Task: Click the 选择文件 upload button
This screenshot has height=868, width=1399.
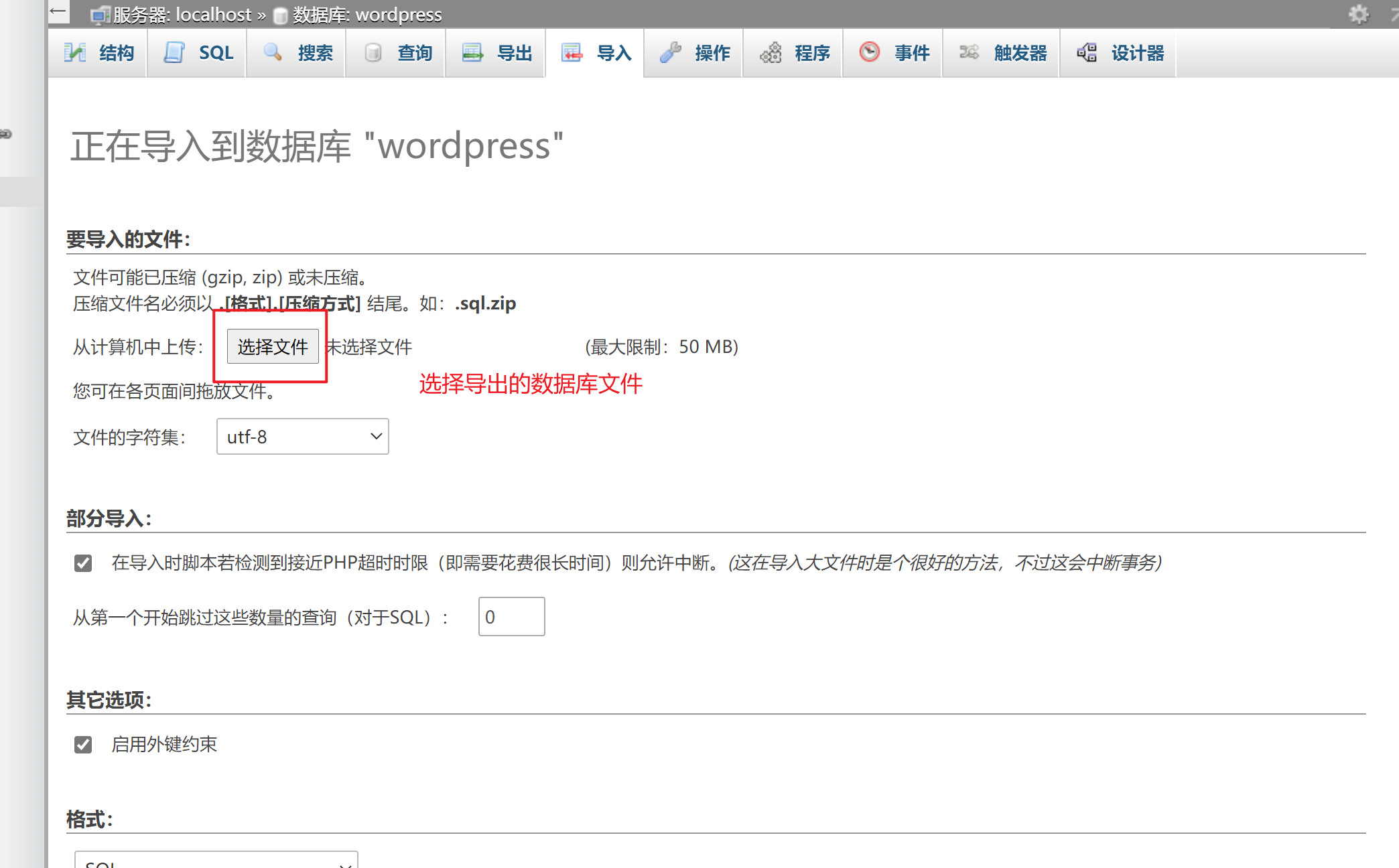Action: tap(273, 346)
